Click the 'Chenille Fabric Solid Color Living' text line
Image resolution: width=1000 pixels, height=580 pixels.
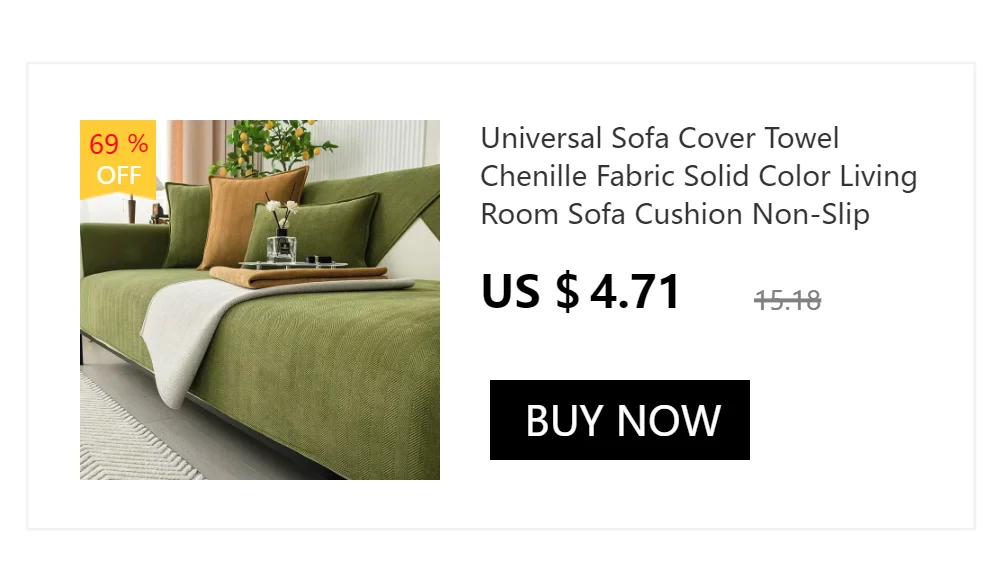pos(698,176)
